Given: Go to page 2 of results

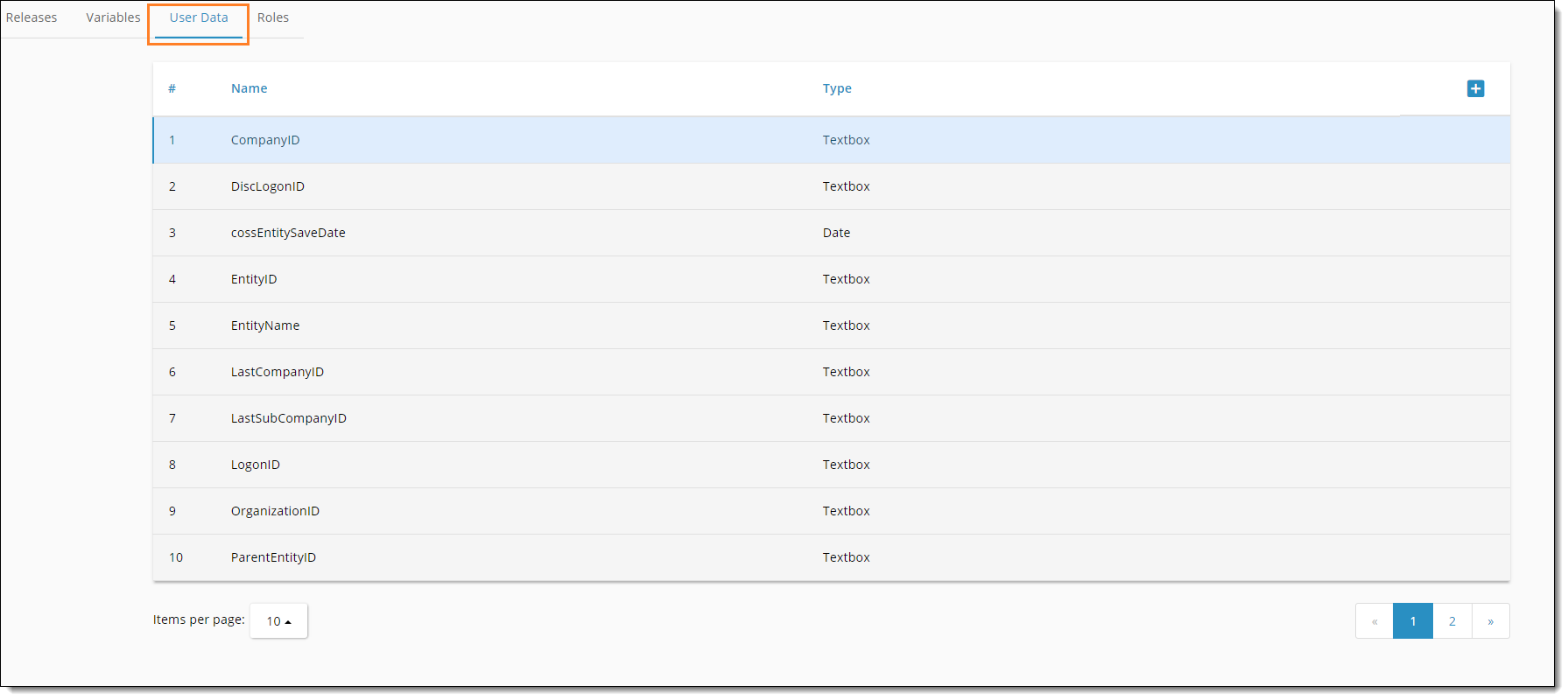Looking at the screenshot, I should pyautogui.click(x=1452, y=621).
